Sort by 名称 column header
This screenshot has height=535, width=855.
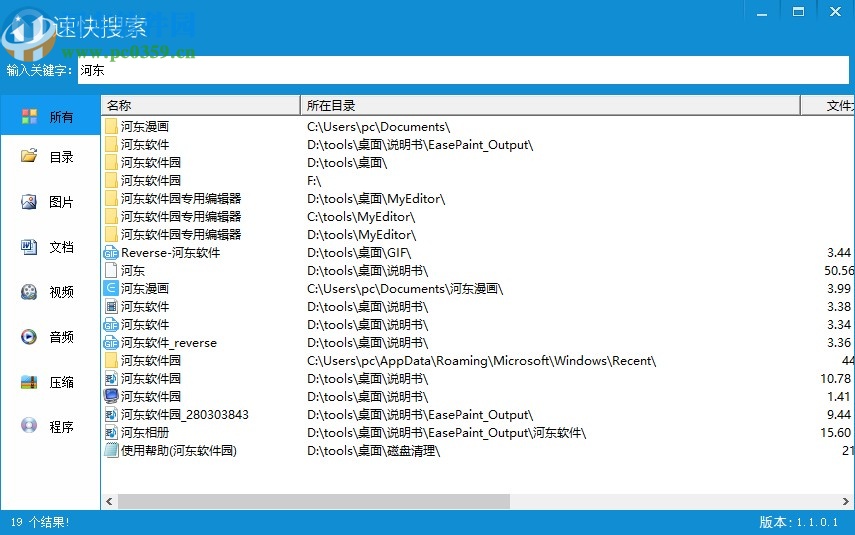[x=201, y=105]
